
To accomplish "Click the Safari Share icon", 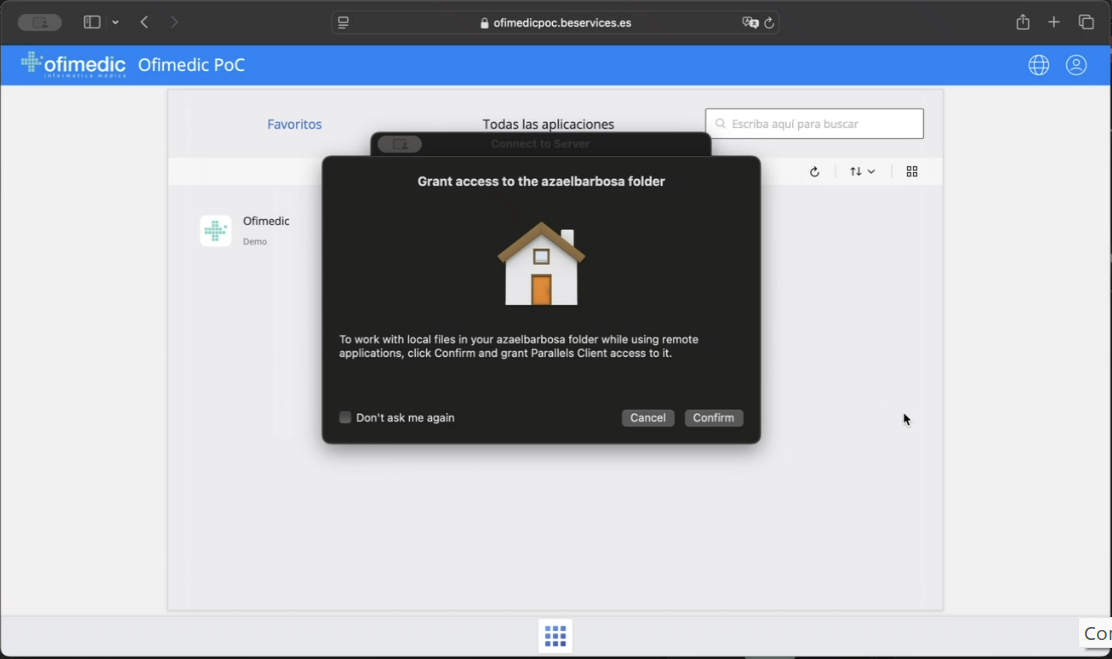I will (1022, 22).
